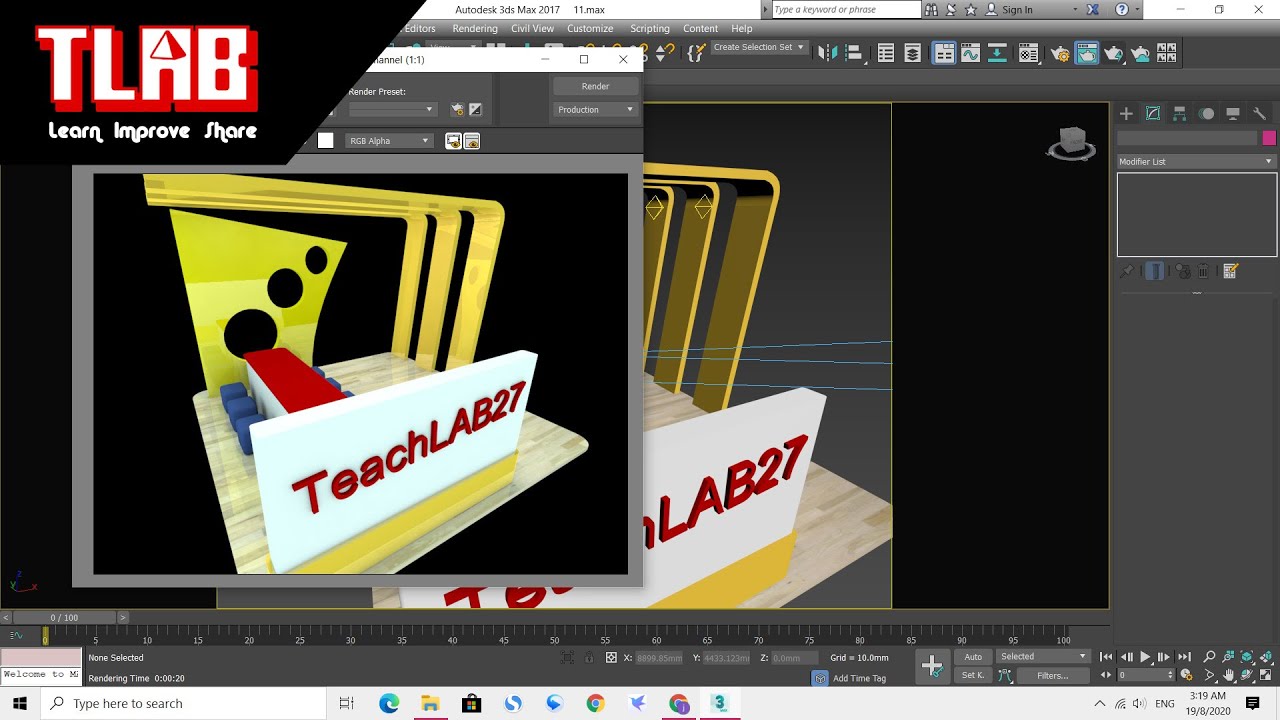The height and width of the screenshot is (720, 1280).
Task: Toggle the Ribbon display
Action: [943, 53]
